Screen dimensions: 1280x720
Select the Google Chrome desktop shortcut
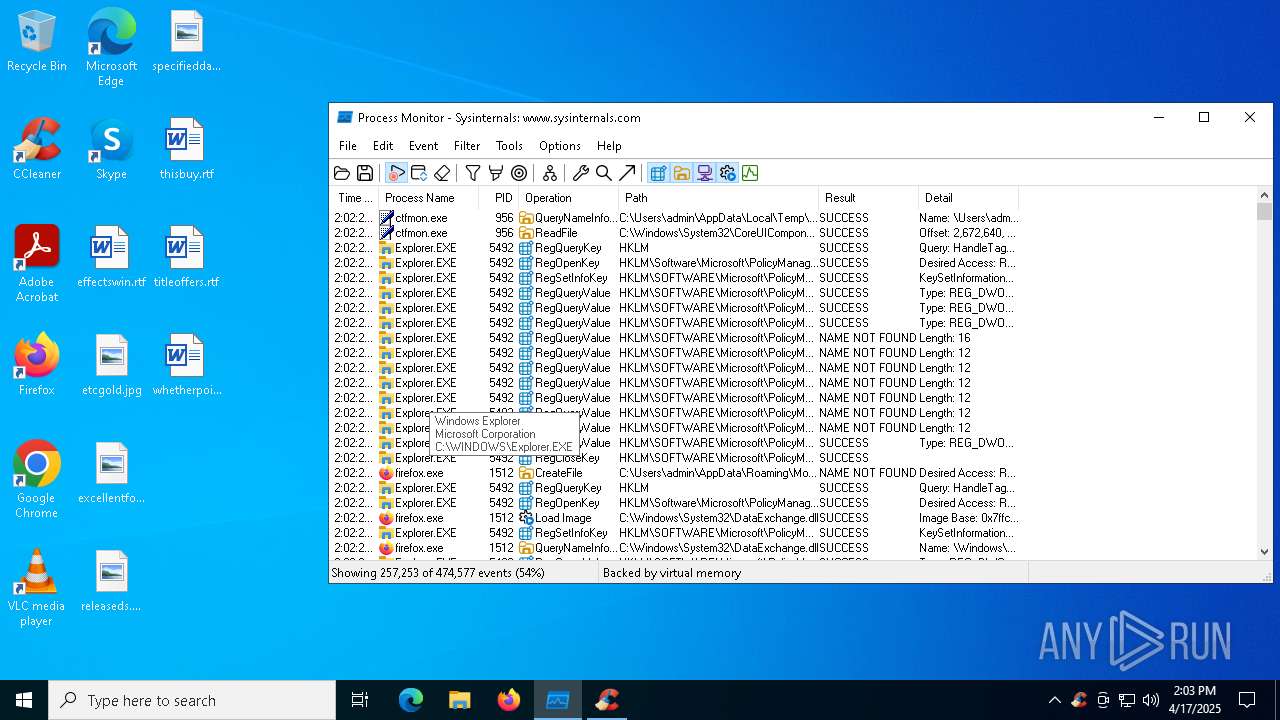(37, 480)
